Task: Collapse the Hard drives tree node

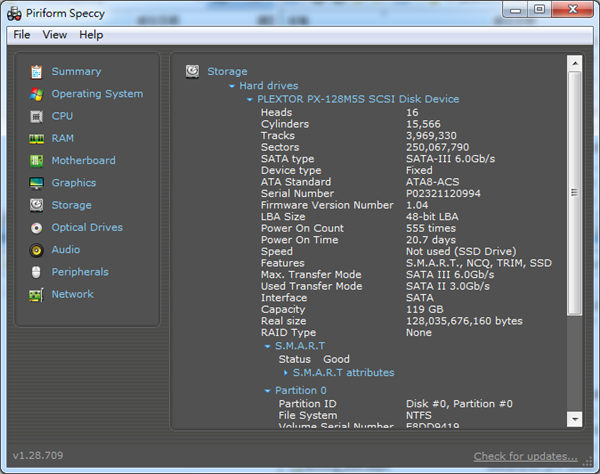Action: pos(232,87)
